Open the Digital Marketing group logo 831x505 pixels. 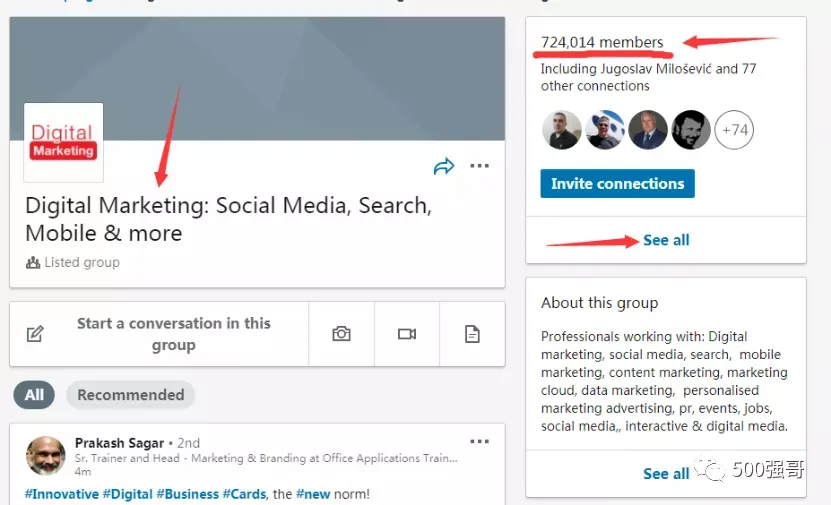64,143
